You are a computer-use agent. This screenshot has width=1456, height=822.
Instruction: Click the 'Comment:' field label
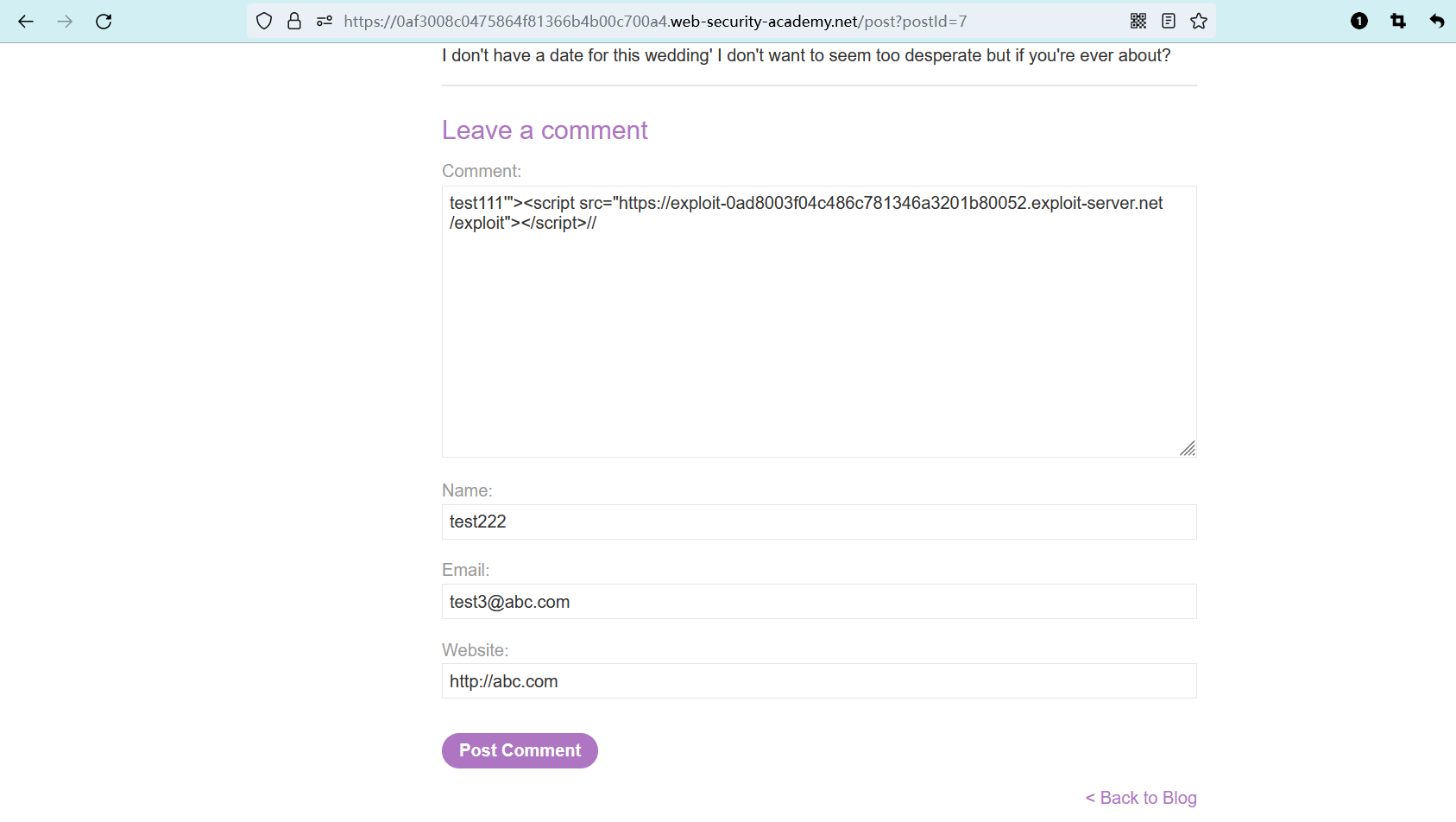point(482,171)
